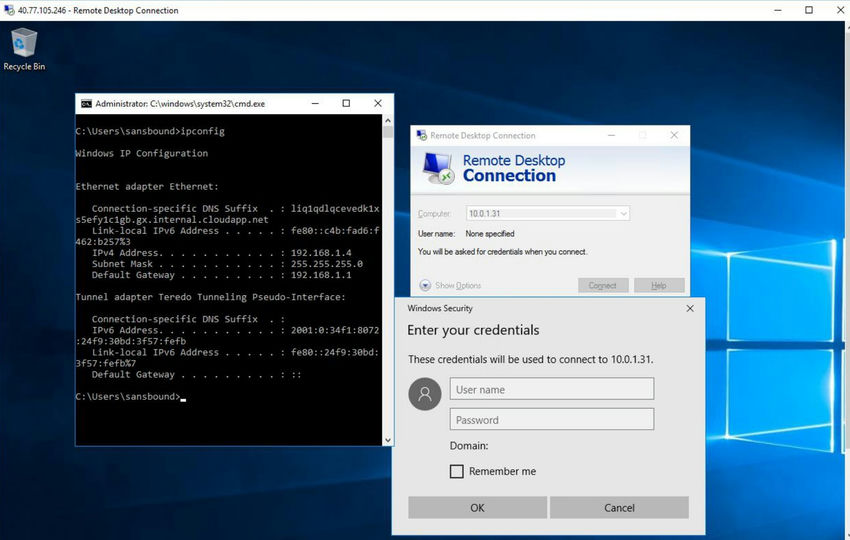The height and width of the screenshot is (540, 850).
Task: Click the user avatar icon in Windows Security
Action: click(424, 394)
